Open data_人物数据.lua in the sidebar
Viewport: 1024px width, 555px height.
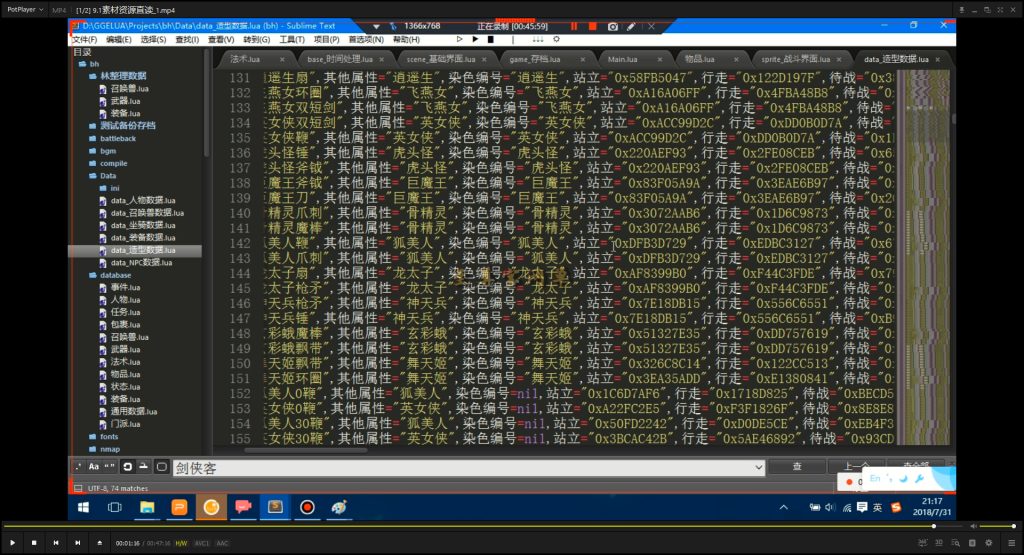pos(142,200)
